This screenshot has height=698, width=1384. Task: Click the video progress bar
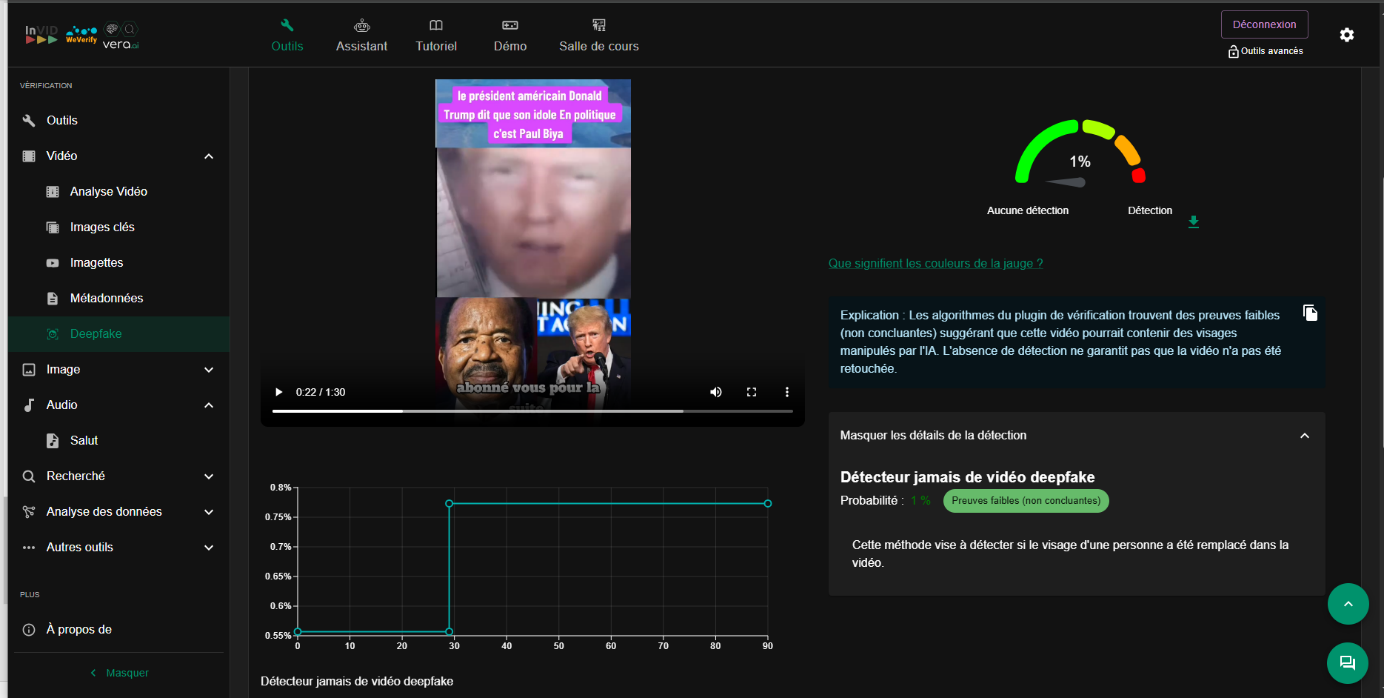[x=532, y=411]
